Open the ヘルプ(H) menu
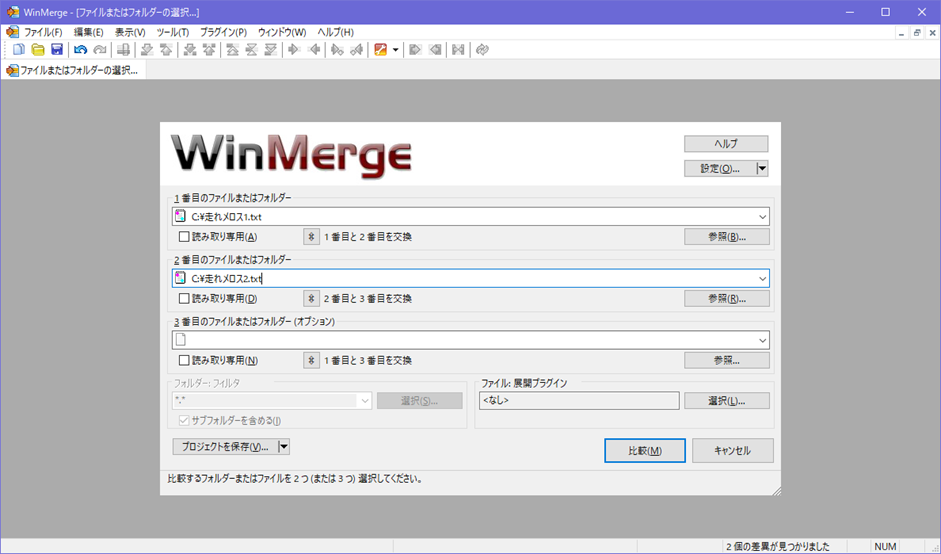Viewport: 941px width, 554px height. point(335,32)
